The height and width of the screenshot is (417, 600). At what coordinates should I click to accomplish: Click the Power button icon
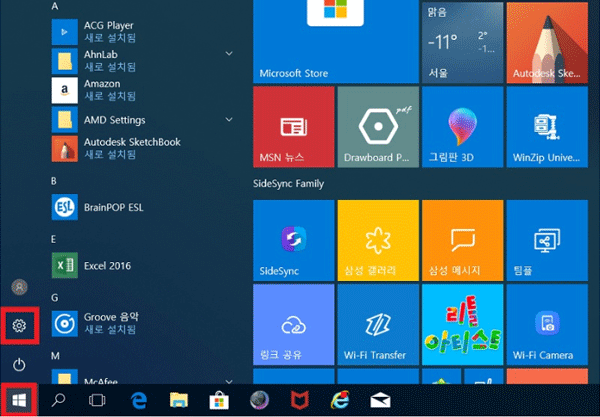pos(20,364)
